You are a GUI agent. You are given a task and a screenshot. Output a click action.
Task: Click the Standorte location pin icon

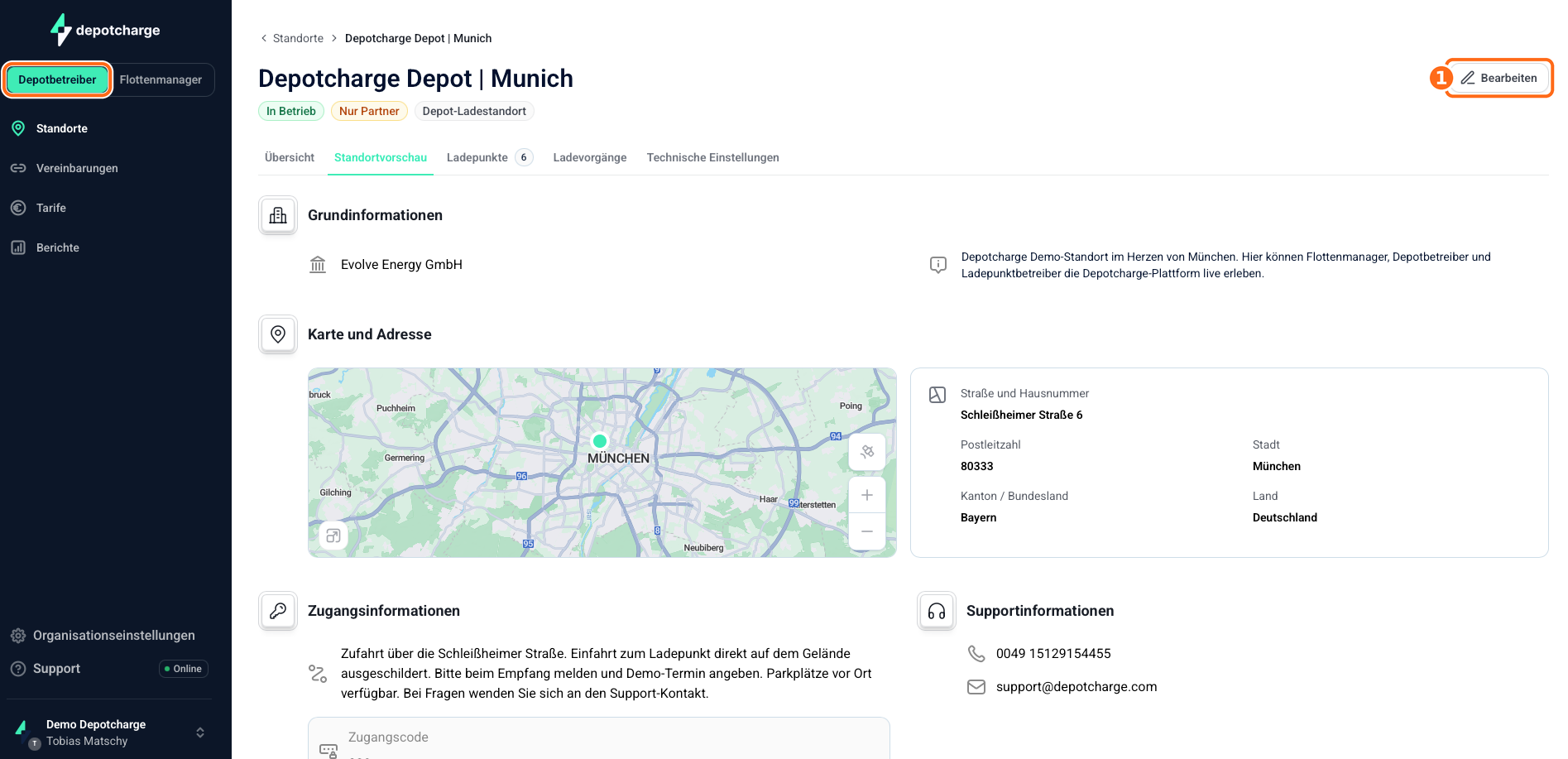[18, 128]
